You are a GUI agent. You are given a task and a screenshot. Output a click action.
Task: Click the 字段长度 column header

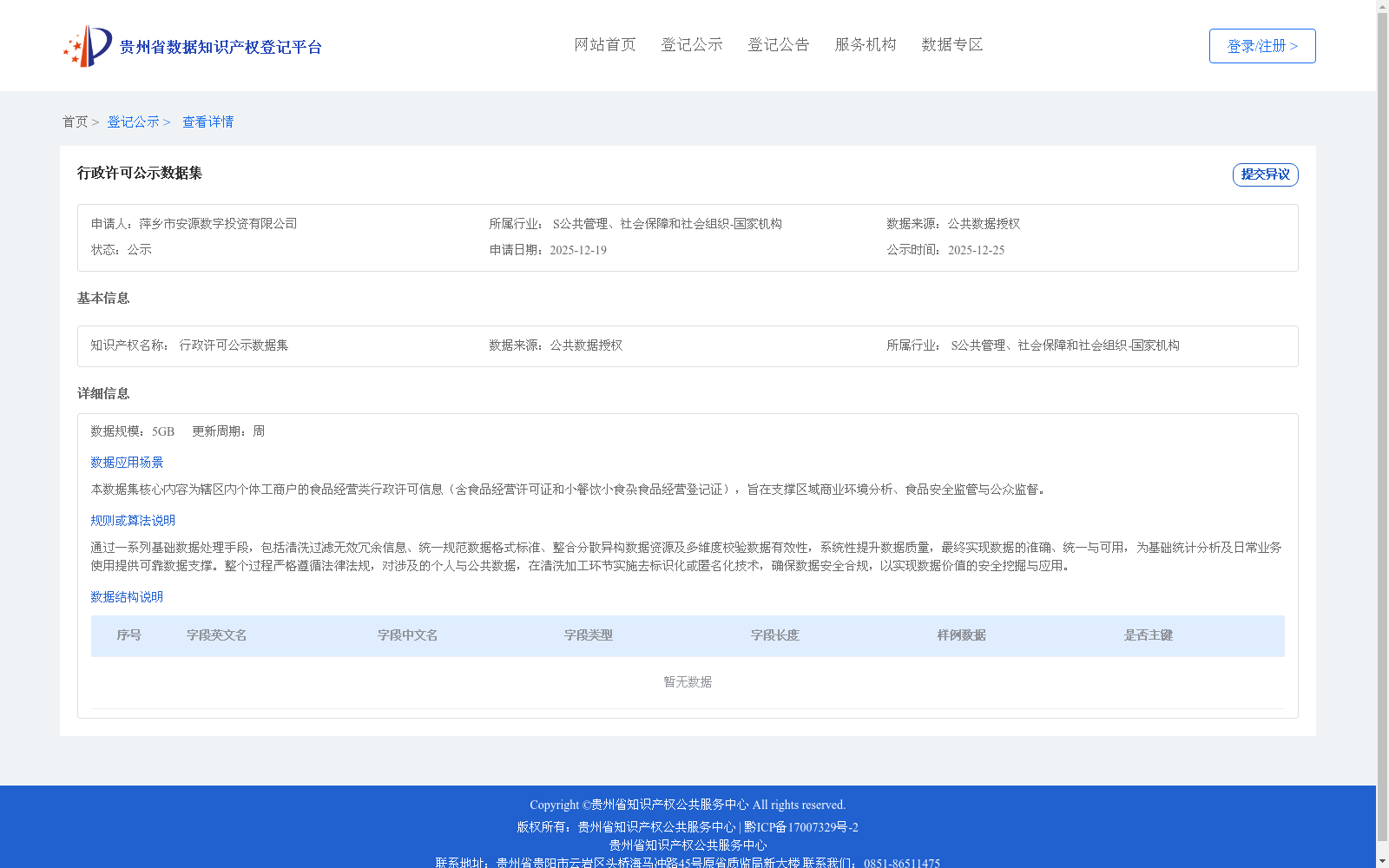775,635
